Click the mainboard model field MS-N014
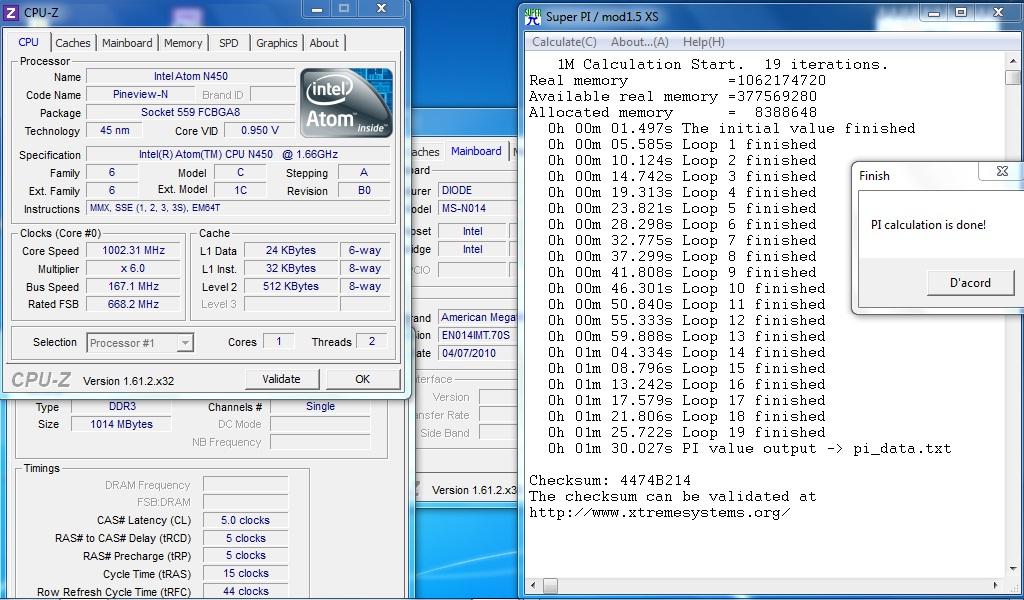 477,208
